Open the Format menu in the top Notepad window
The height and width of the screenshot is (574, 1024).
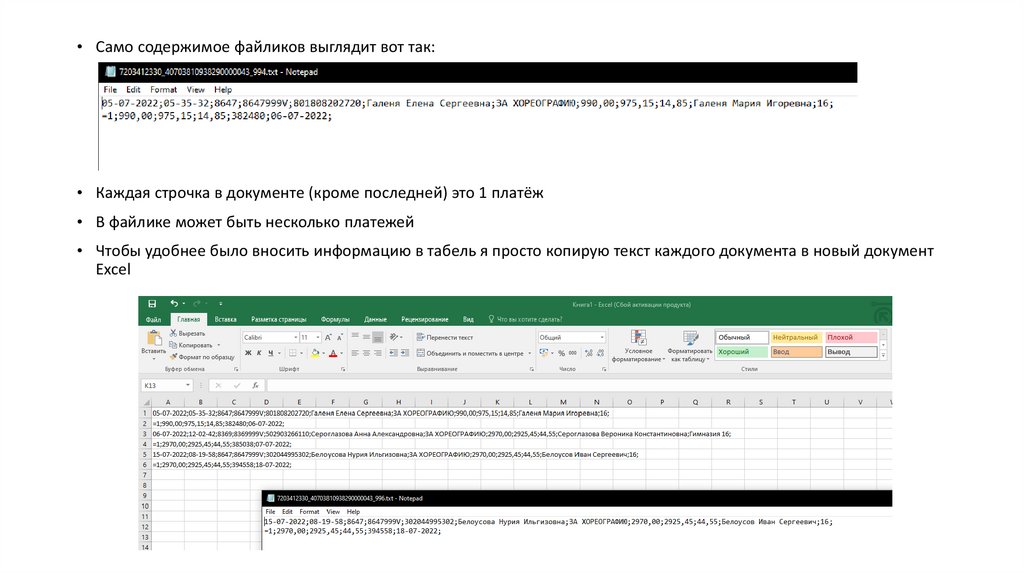point(163,90)
